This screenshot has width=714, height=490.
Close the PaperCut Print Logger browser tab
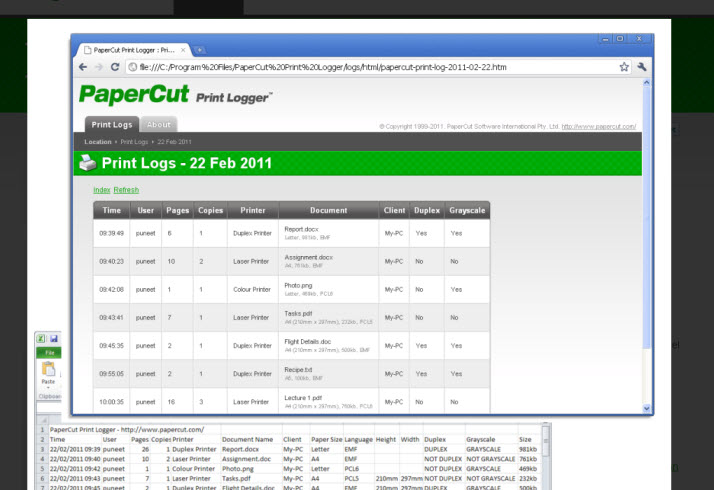point(183,50)
